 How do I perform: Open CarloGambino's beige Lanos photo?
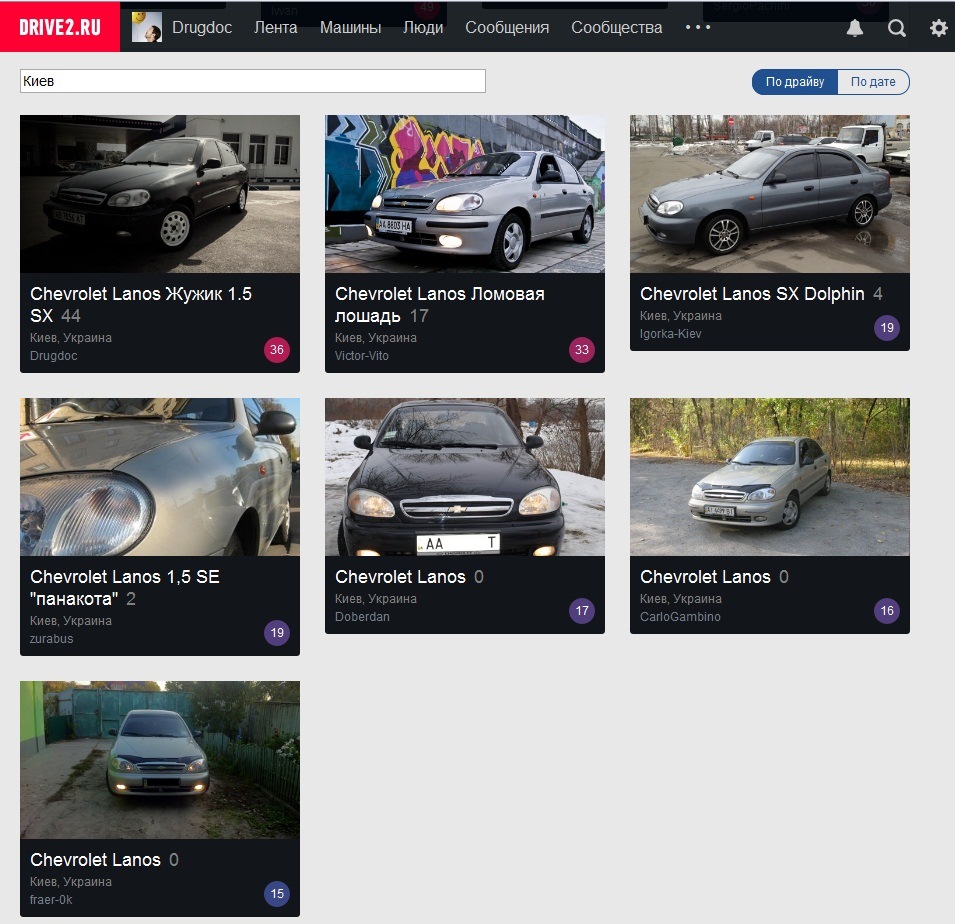pos(770,477)
